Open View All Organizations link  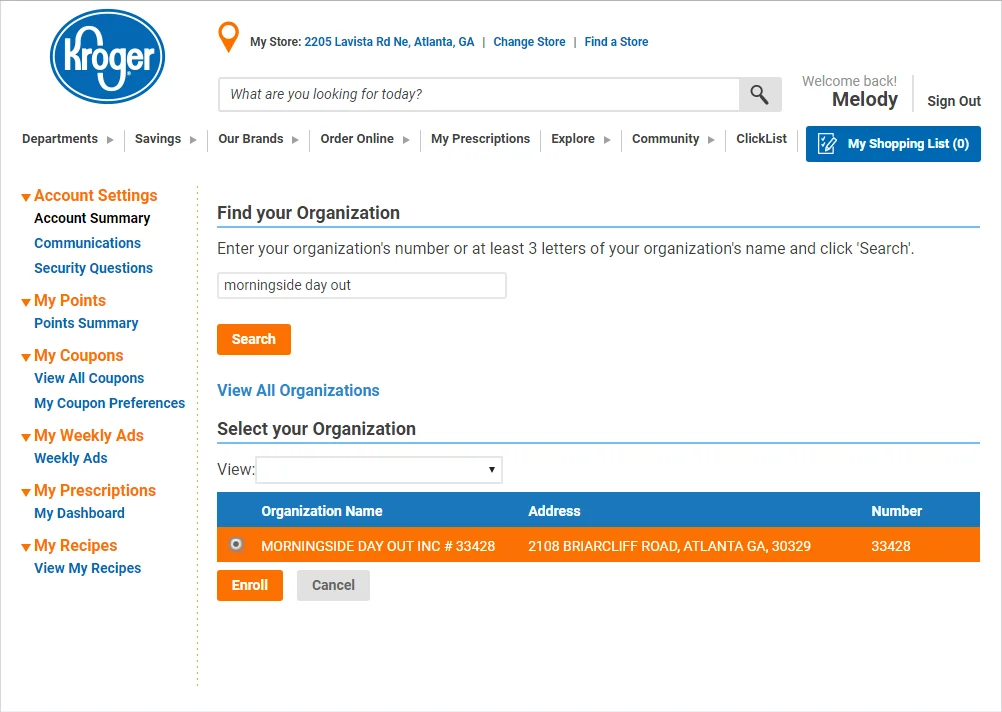pyautogui.click(x=298, y=391)
